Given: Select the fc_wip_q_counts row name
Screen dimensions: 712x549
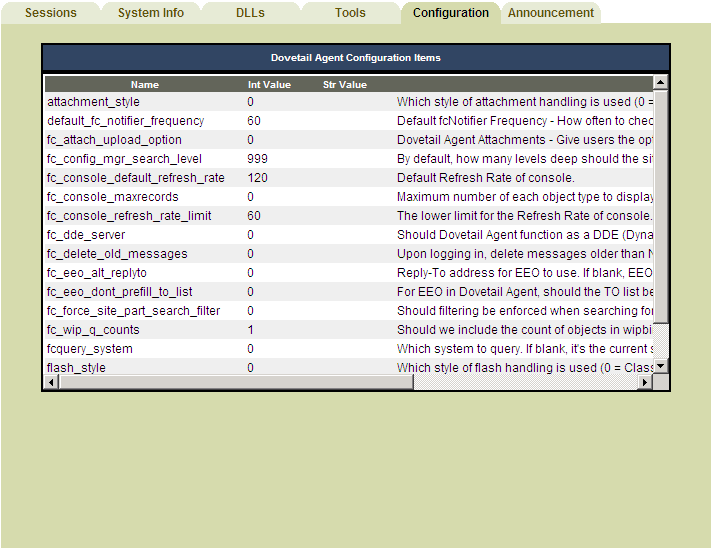Looking at the screenshot, I should click(x=93, y=330).
